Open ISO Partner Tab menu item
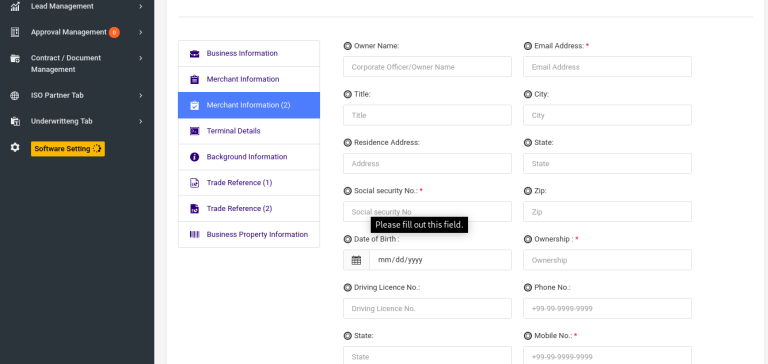The height and width of the screenshot is (364, 768). point(77,96)
